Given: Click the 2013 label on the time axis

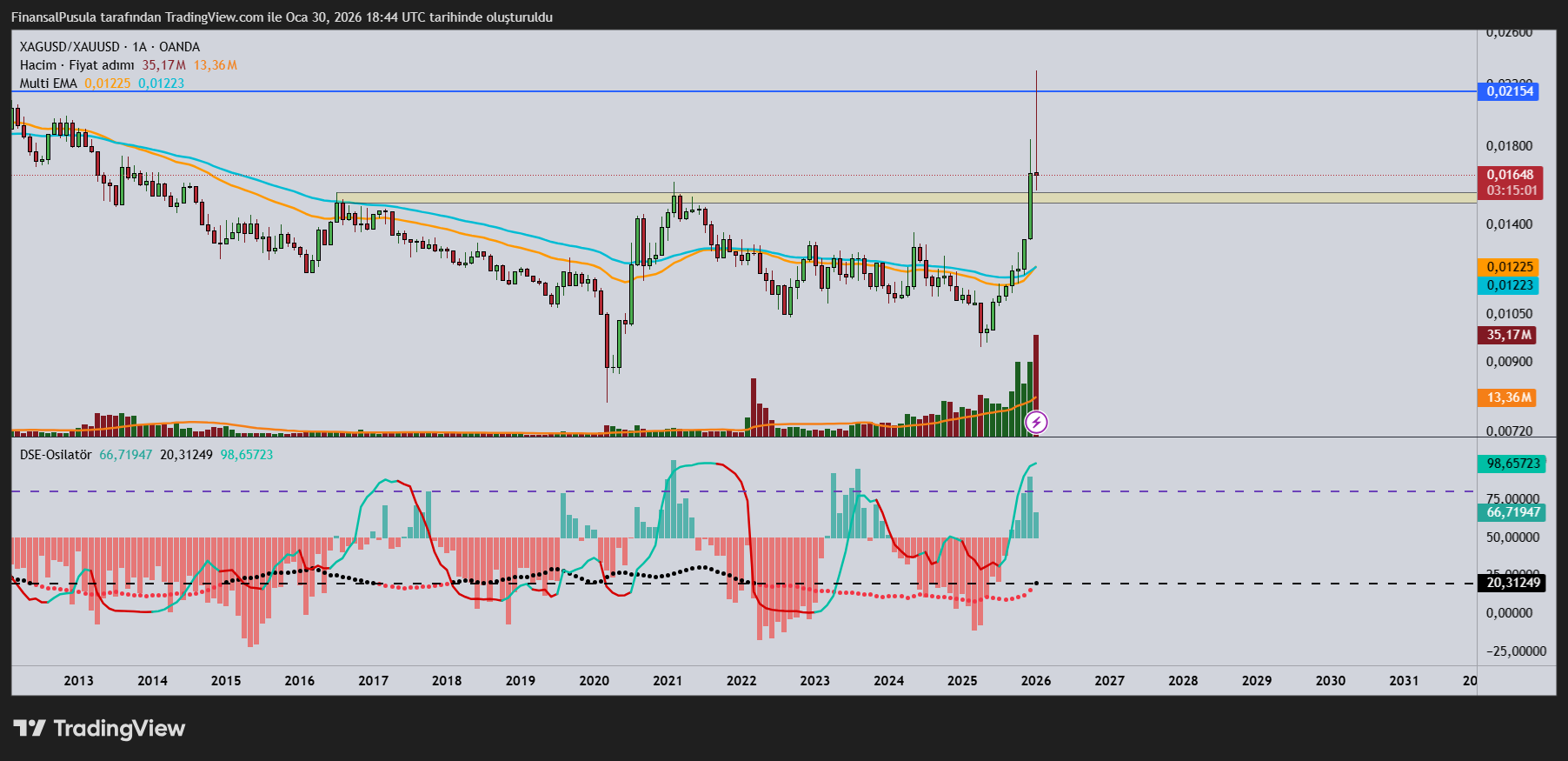Looking at the screenshot, I should 79,681.
